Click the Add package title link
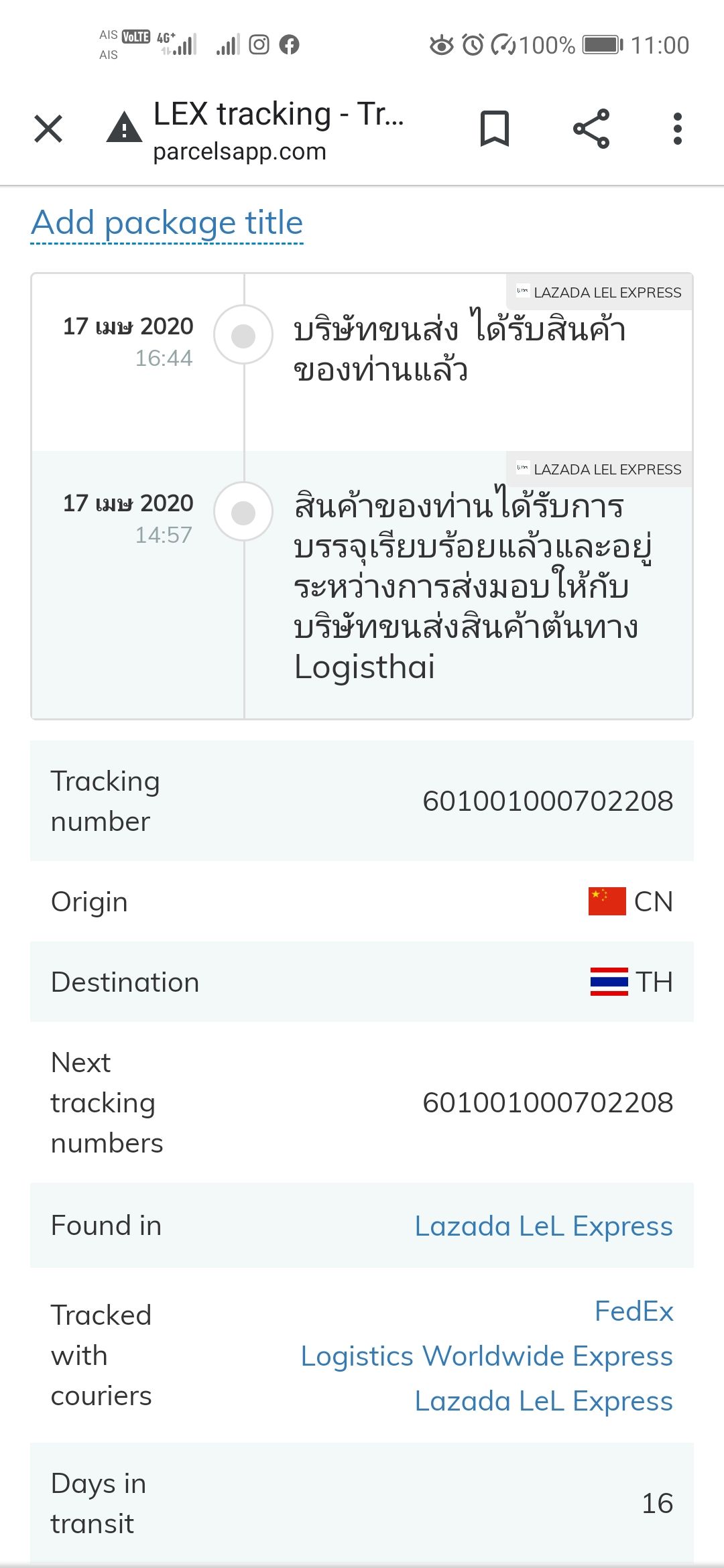 [x=167, y=223]
